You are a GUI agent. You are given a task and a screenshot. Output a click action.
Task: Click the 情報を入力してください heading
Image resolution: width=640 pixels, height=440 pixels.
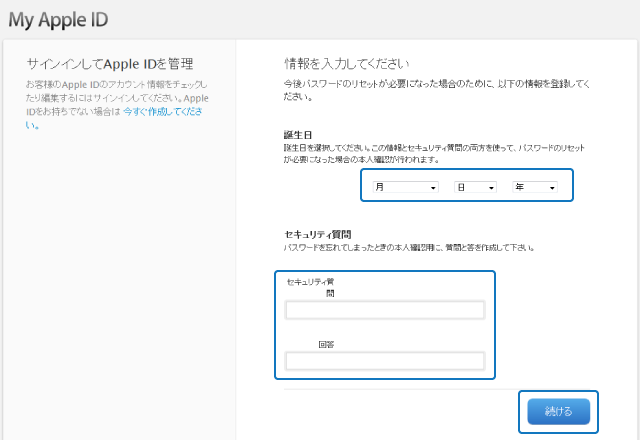[346, 64]
